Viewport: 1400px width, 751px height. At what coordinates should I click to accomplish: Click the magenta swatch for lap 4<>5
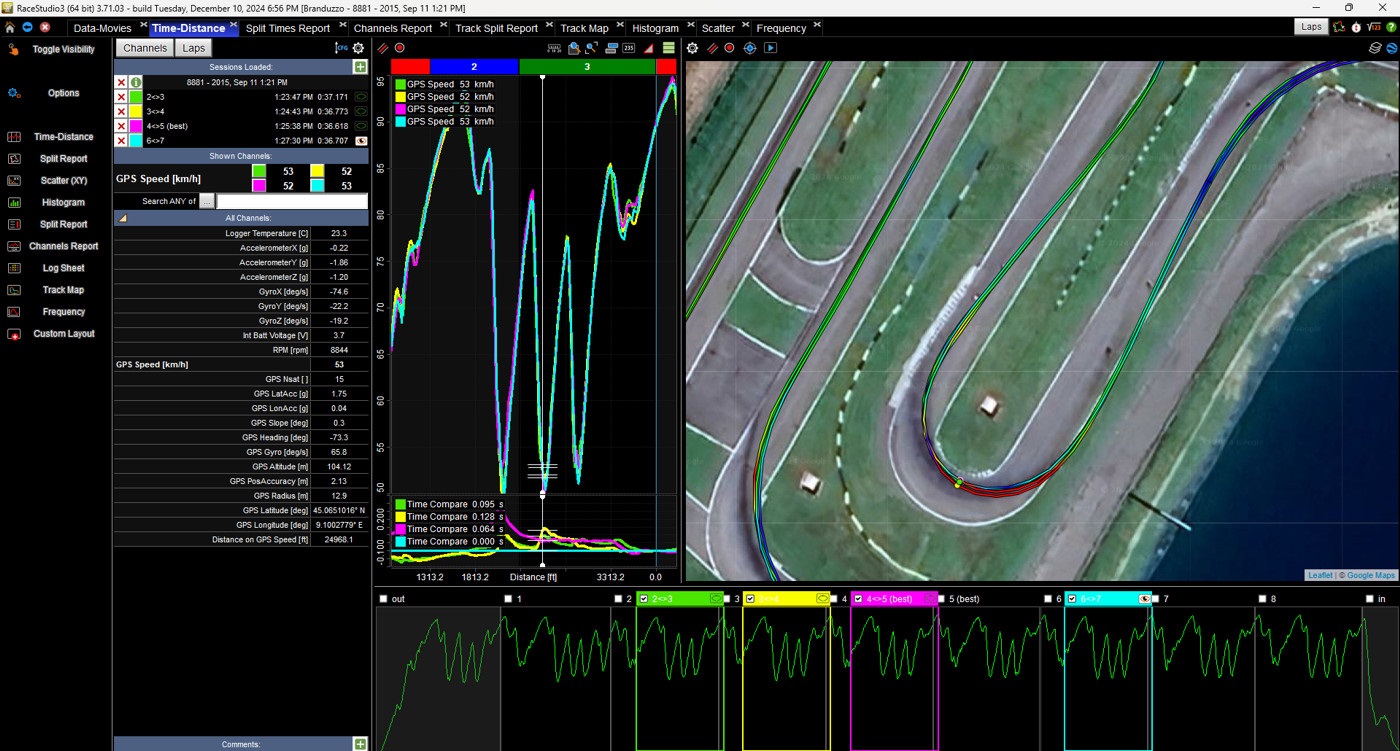point(136,126)
